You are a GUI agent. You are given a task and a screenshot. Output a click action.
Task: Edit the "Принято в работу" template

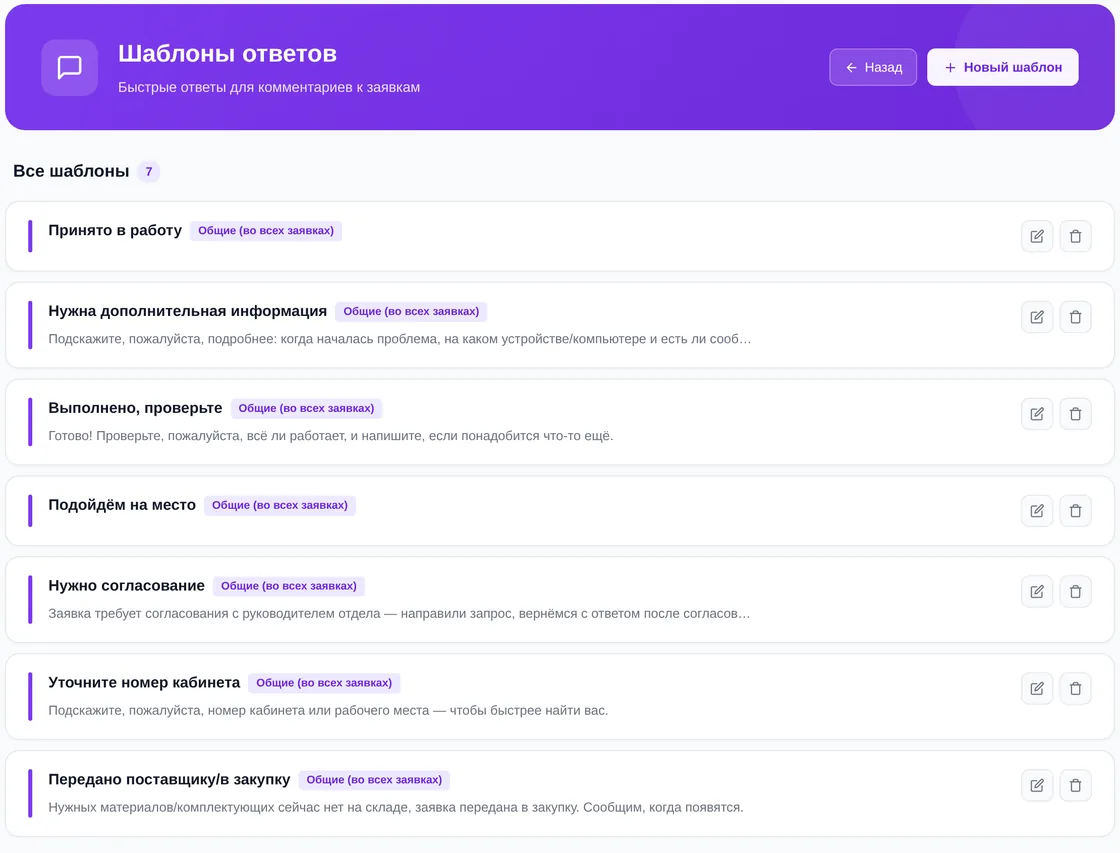1036,236
